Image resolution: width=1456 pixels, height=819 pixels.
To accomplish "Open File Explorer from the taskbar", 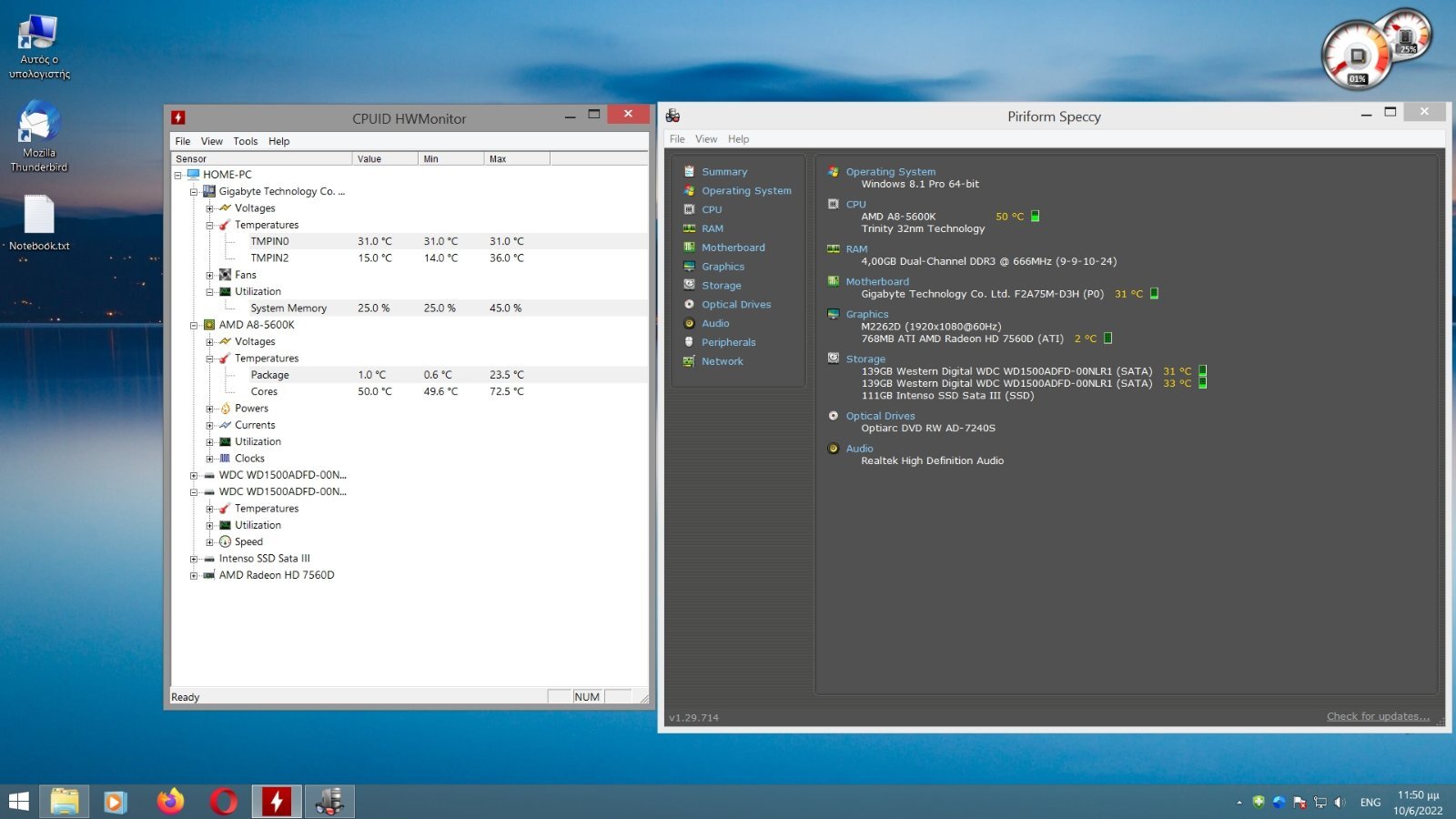I will [x=64, y=802].
